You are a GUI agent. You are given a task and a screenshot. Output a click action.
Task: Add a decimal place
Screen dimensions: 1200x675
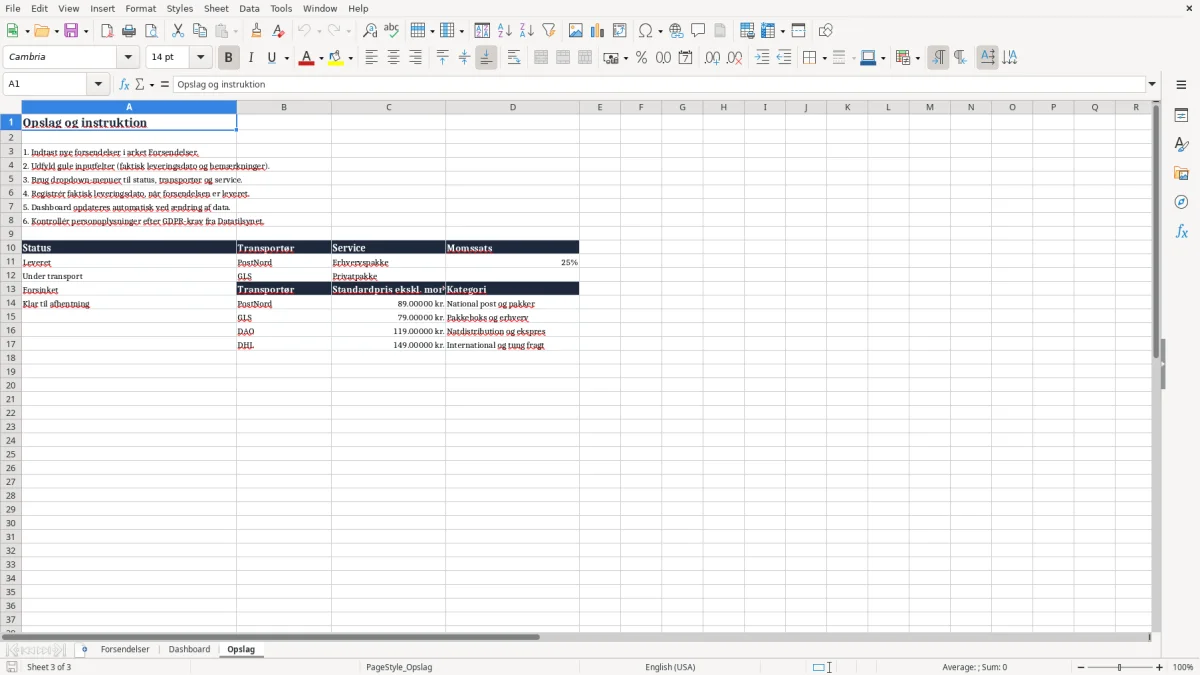click(x=712, y=58)
